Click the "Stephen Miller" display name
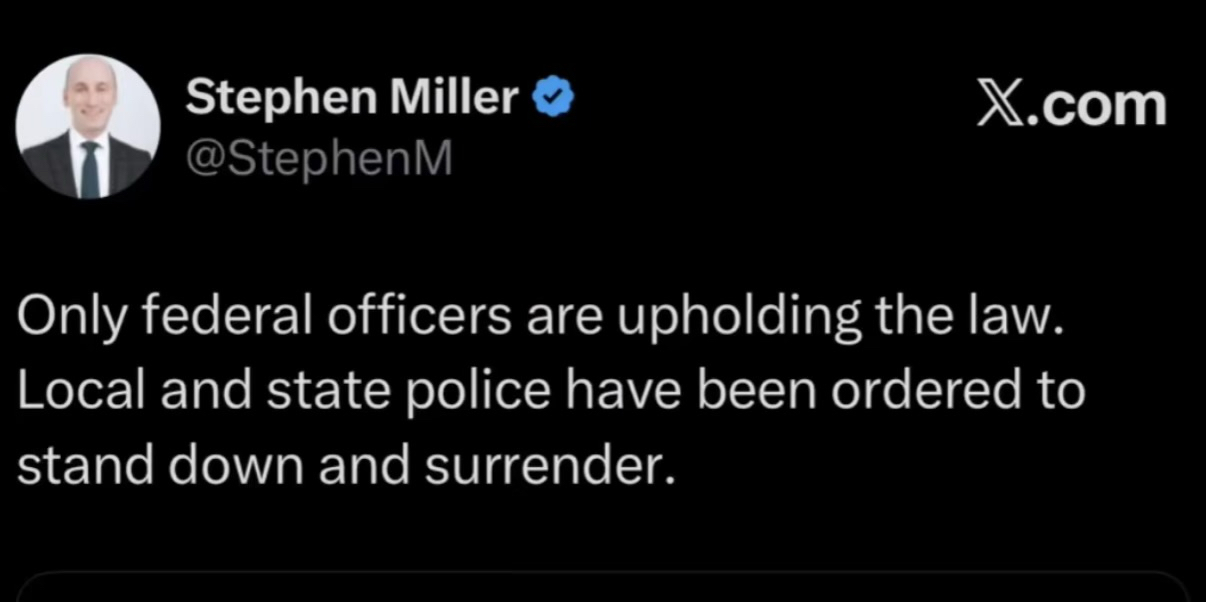 [x=353, y=97]
